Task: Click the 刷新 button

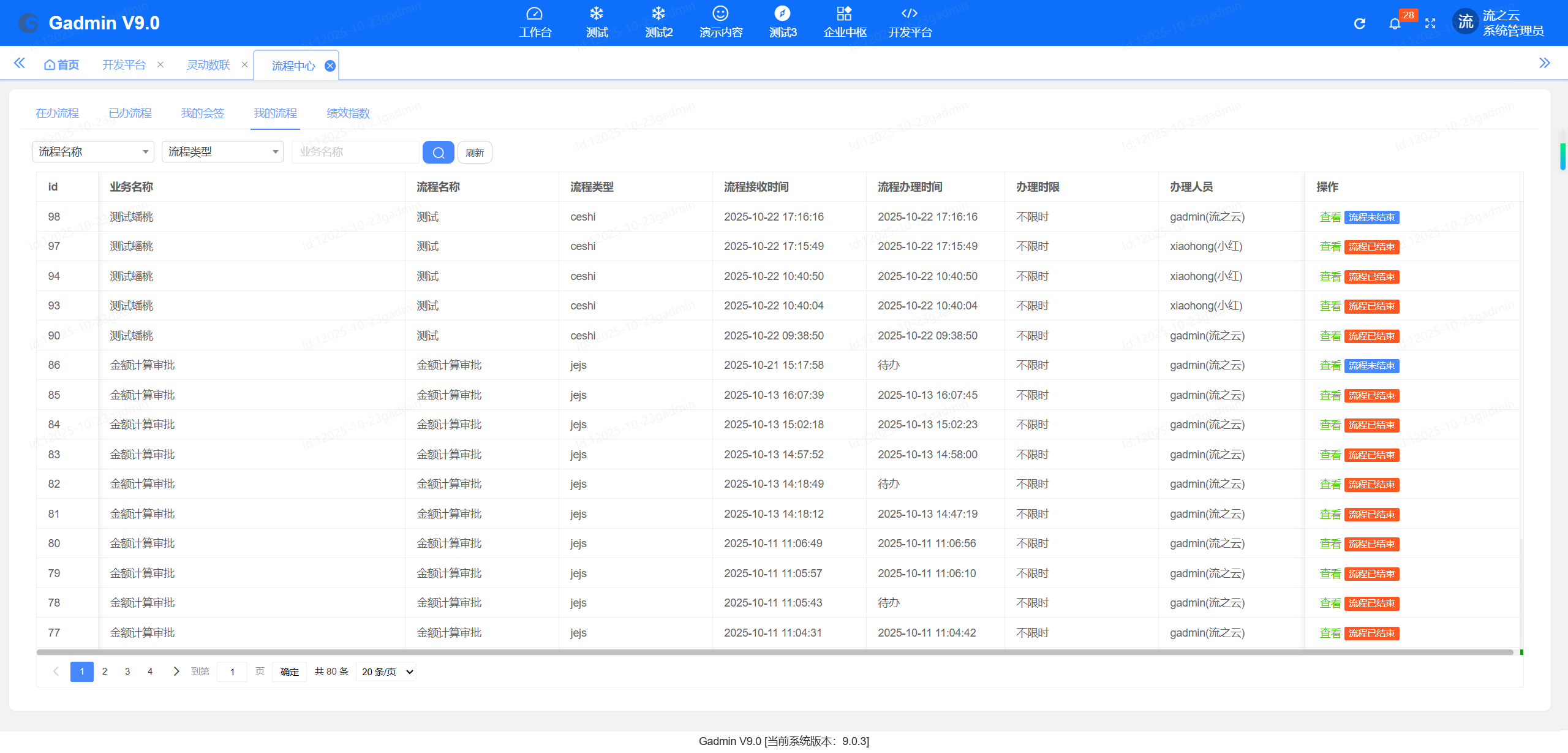Action: coord(475,153)
